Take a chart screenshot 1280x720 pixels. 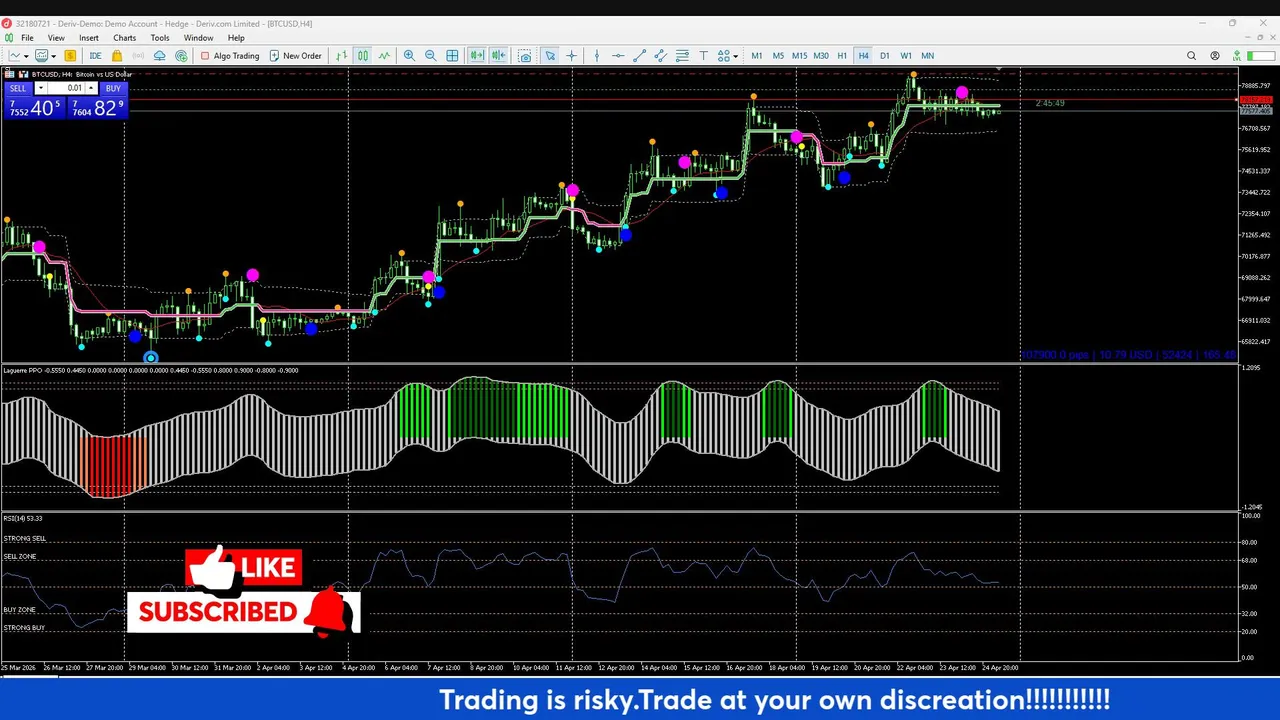(x=525, y=56)
